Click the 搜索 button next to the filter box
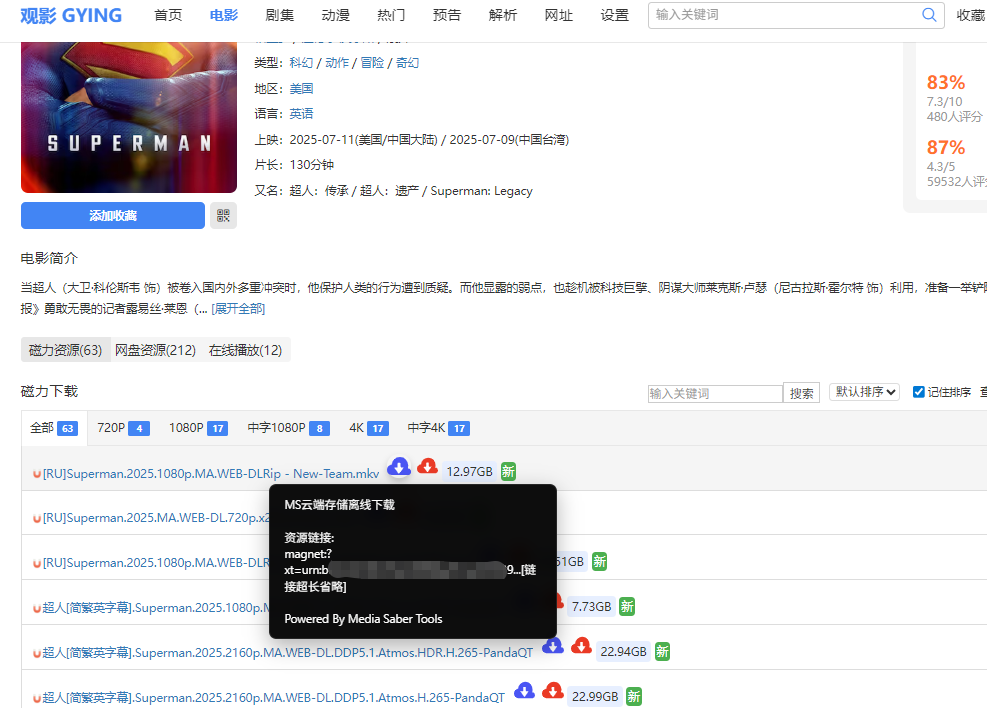The height and width of the screenshot is (708, 987). [x=801, y=392]
